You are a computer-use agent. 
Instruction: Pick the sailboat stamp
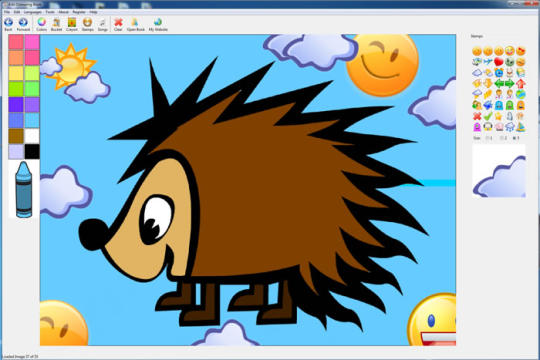[x=521, y=127]
